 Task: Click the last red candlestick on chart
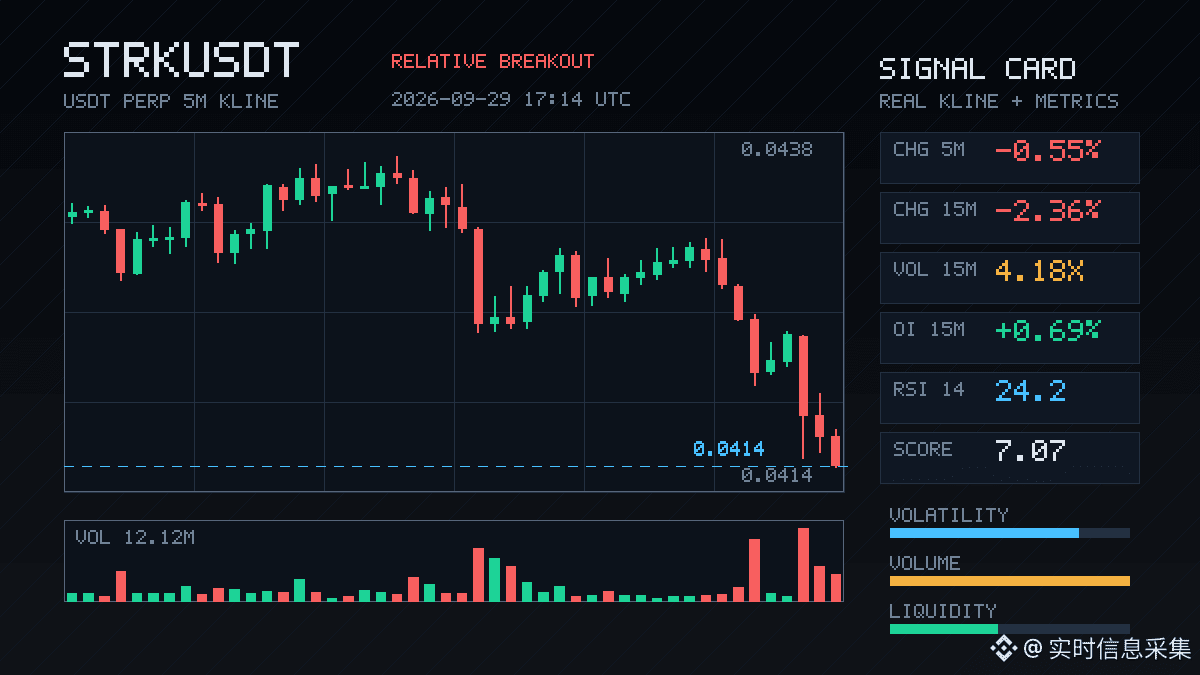coord(836,448)
